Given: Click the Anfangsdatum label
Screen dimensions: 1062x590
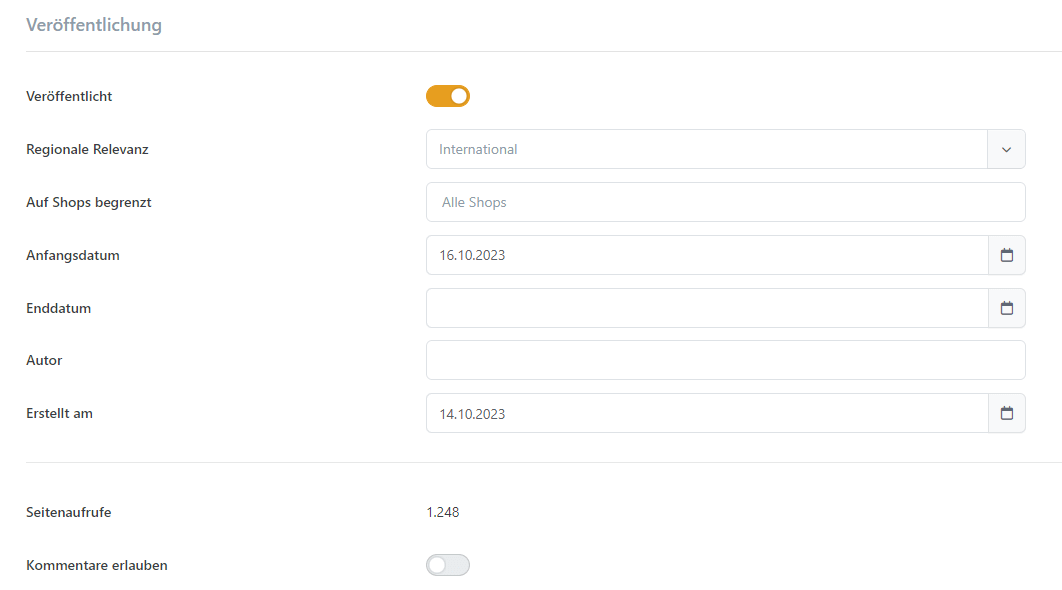Looking at the screenshot, I should (73, 255).
